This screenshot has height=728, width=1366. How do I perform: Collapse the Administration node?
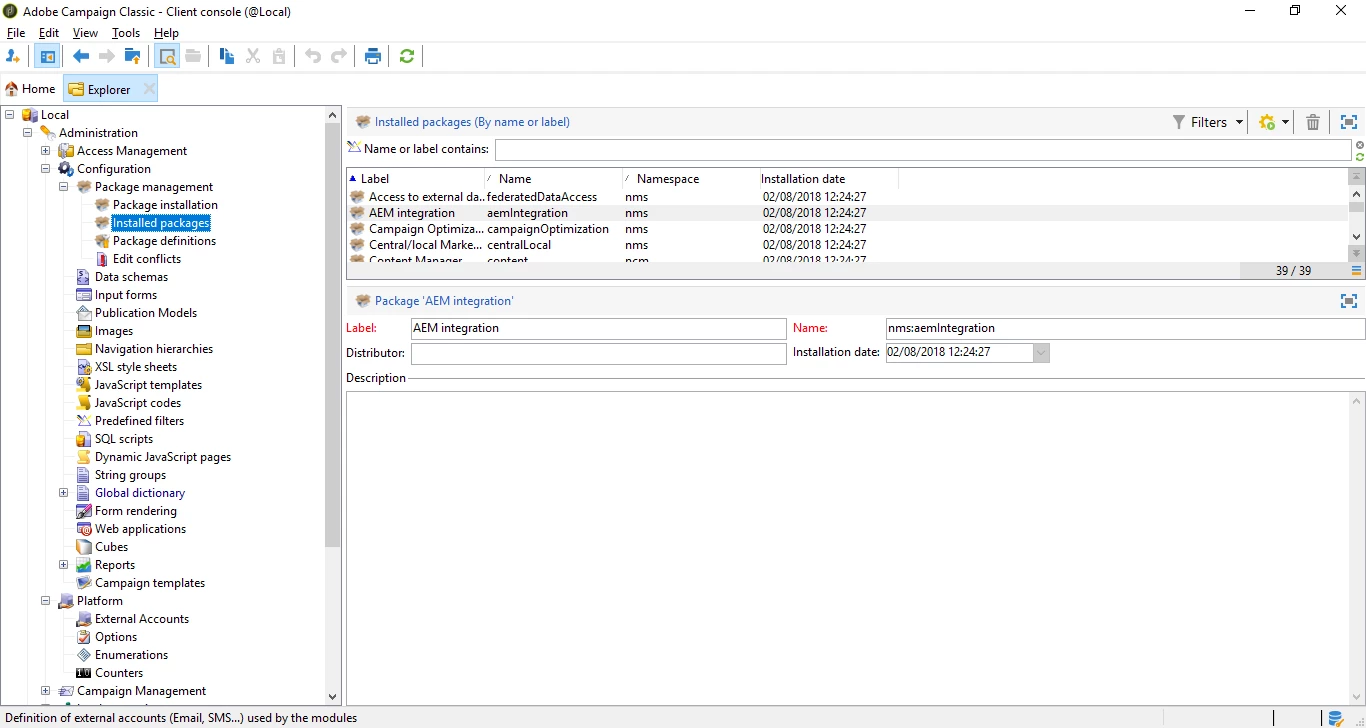coord(27,133)
